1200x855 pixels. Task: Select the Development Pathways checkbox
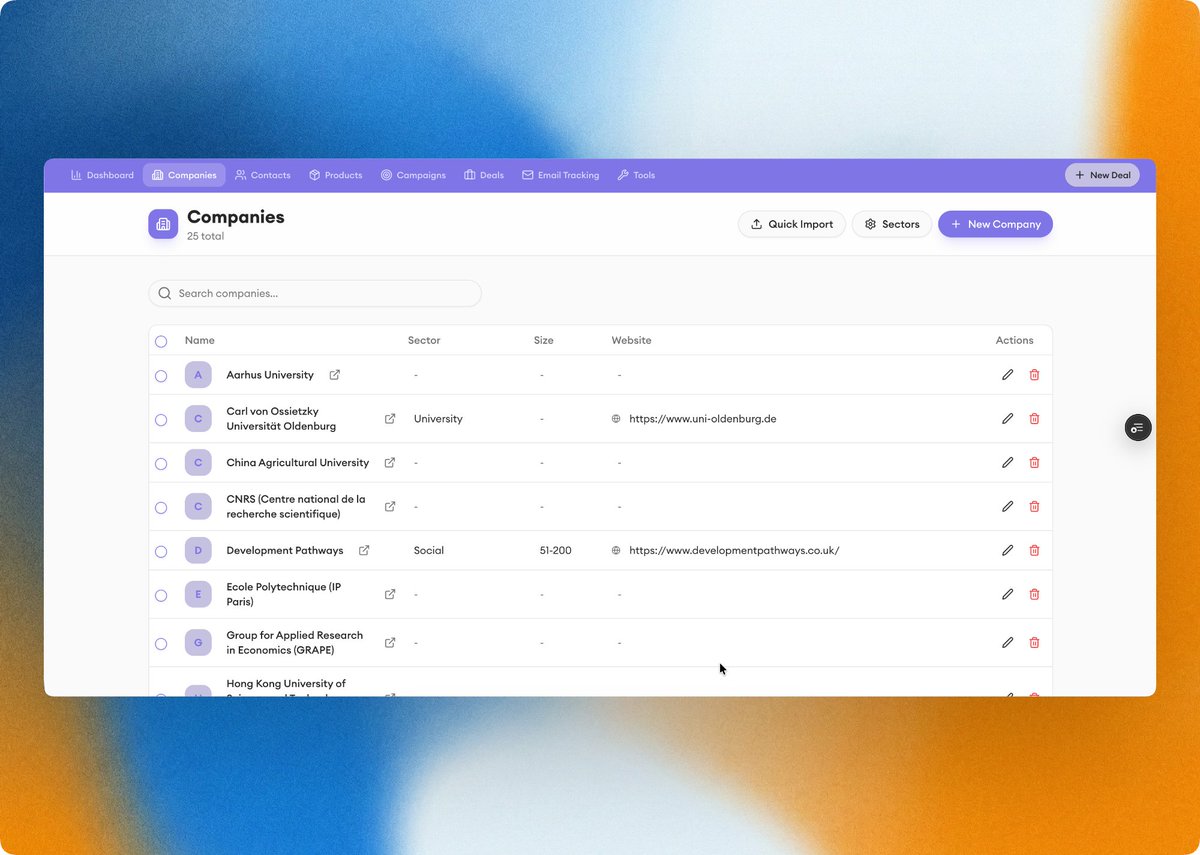[161, 551]
